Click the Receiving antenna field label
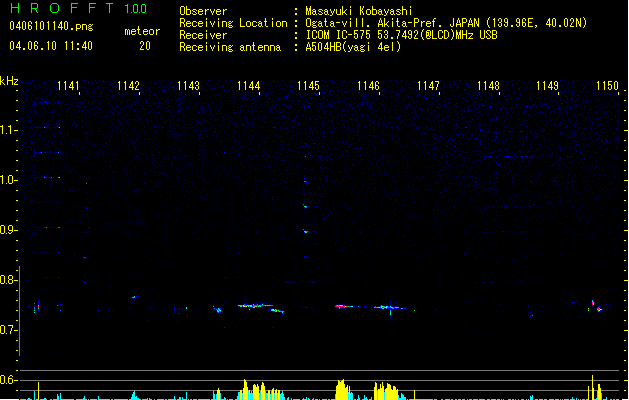Screen dimensions: 629x400 pos(230,47)
